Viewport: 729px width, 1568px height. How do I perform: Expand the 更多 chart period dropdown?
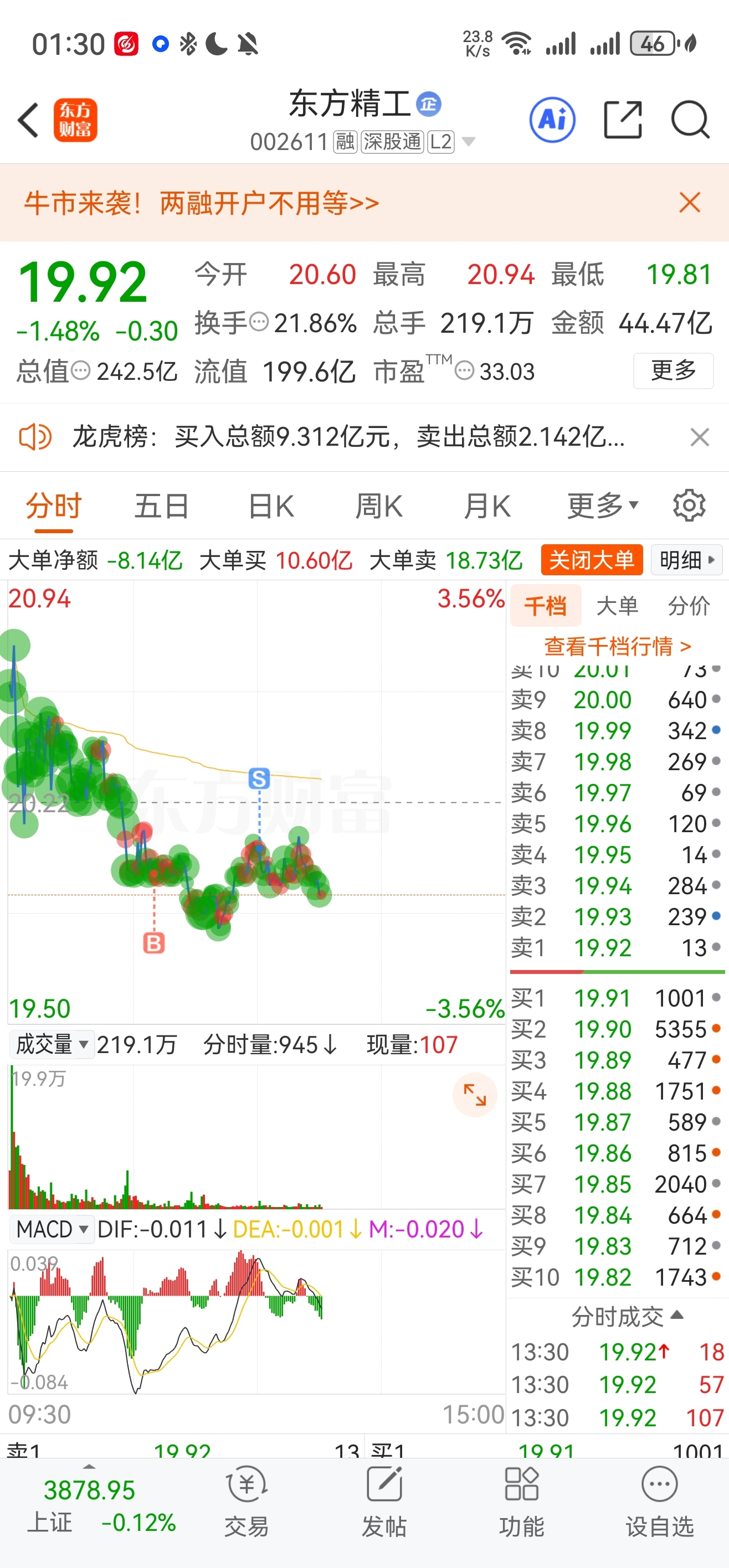(x=602, y=506)
